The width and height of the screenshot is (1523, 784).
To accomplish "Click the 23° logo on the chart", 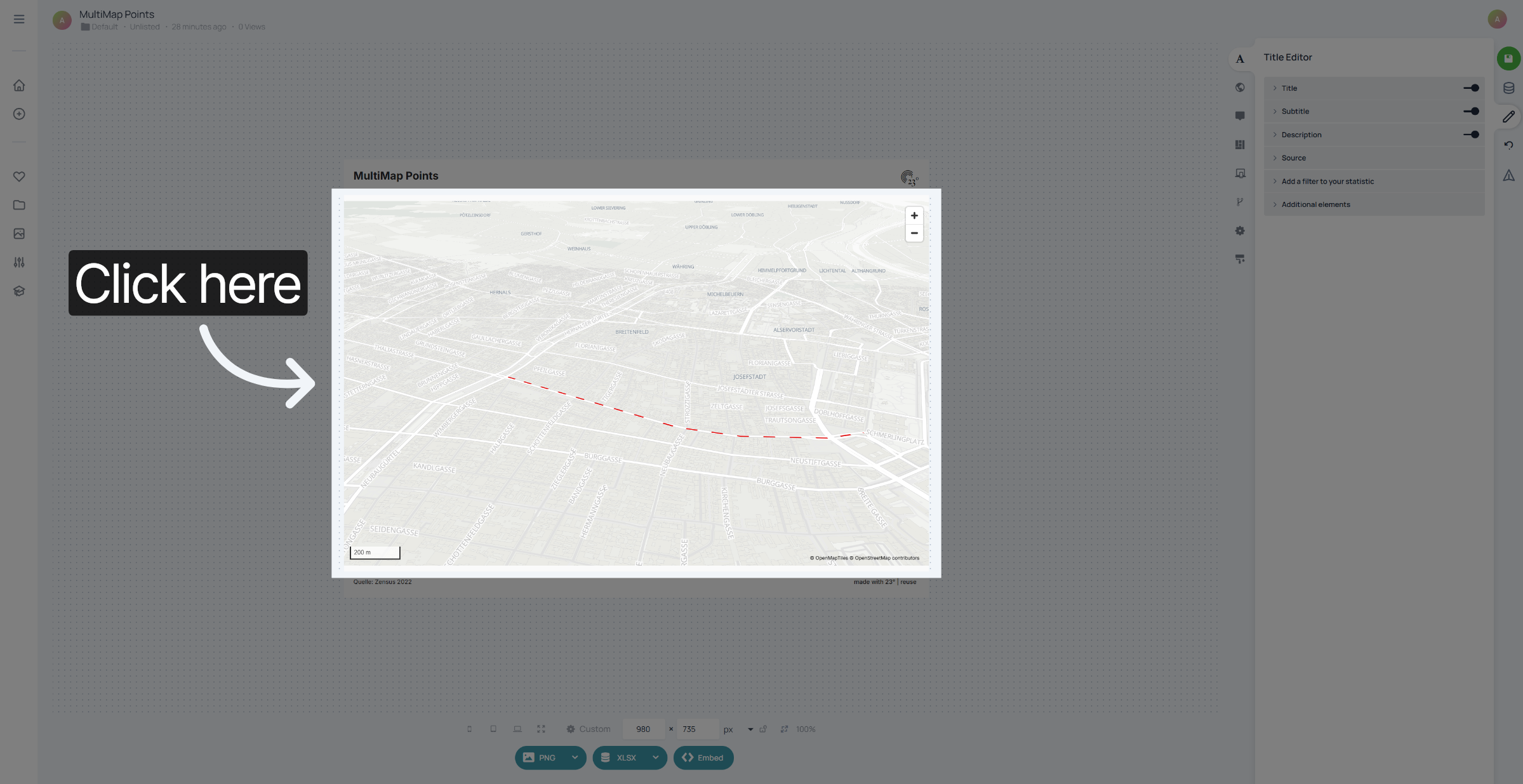I will click(x=909, y=178).
